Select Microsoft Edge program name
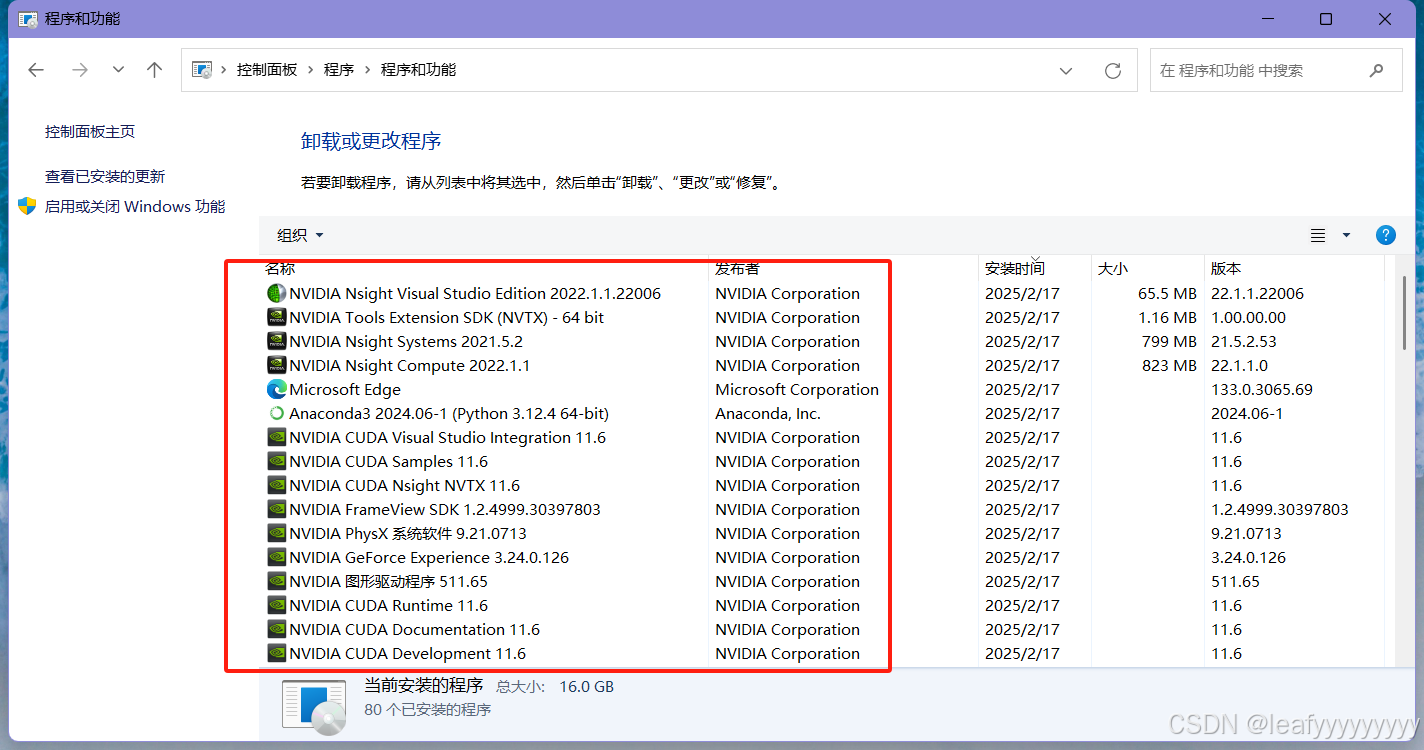Screen dimensions: 1424x750 [x=345, y=389]
